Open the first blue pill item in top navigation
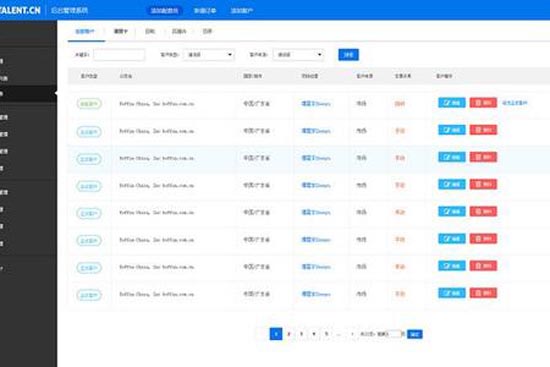The image size is (550, 367). coord(165,11)
